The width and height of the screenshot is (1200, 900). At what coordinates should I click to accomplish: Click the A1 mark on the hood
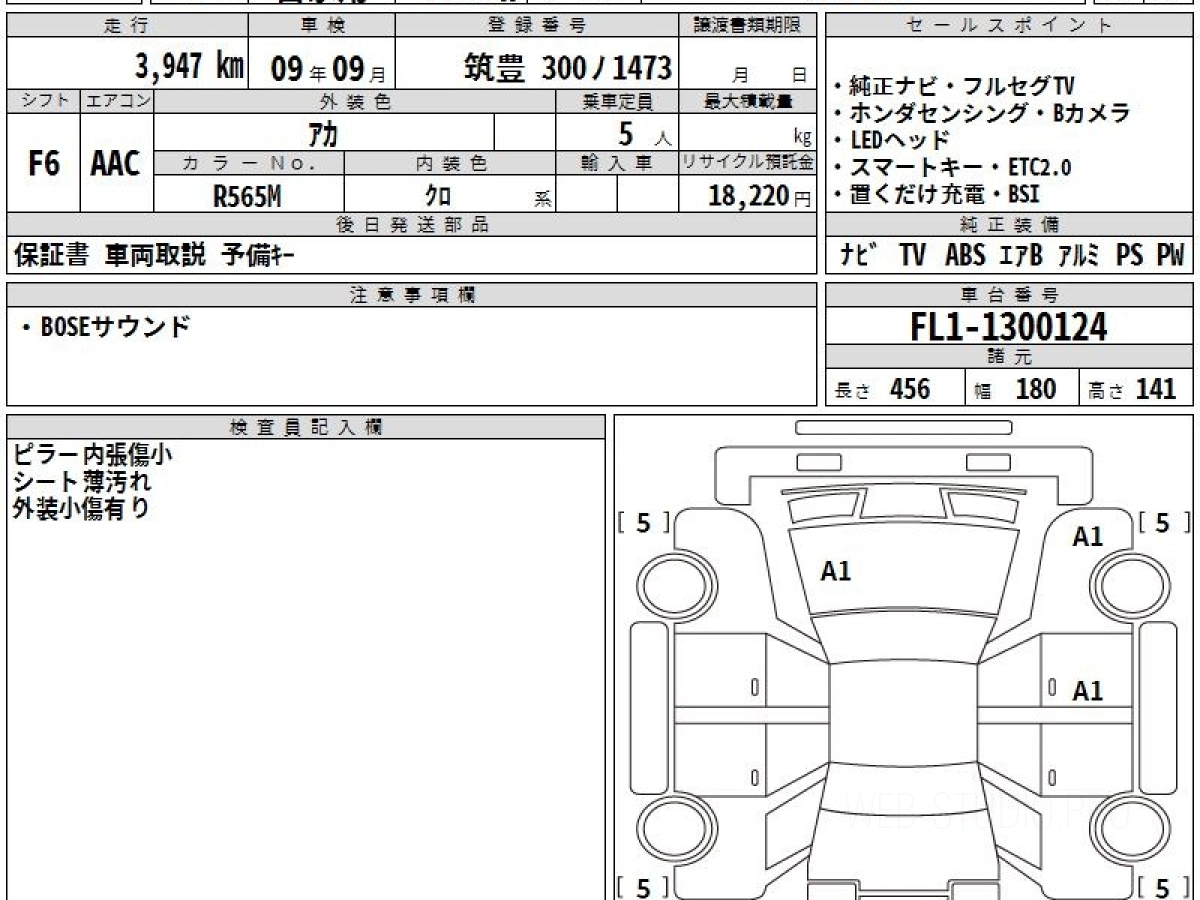click(x=835, y=571)
